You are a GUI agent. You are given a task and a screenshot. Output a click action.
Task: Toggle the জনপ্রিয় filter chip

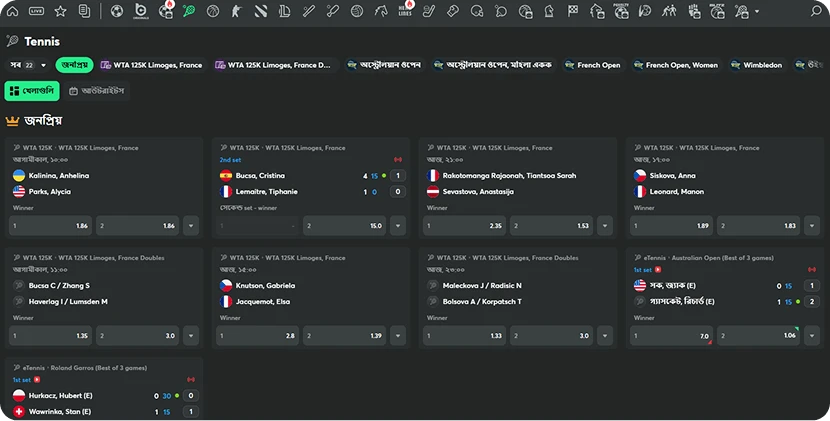click(x=74, y=65)
